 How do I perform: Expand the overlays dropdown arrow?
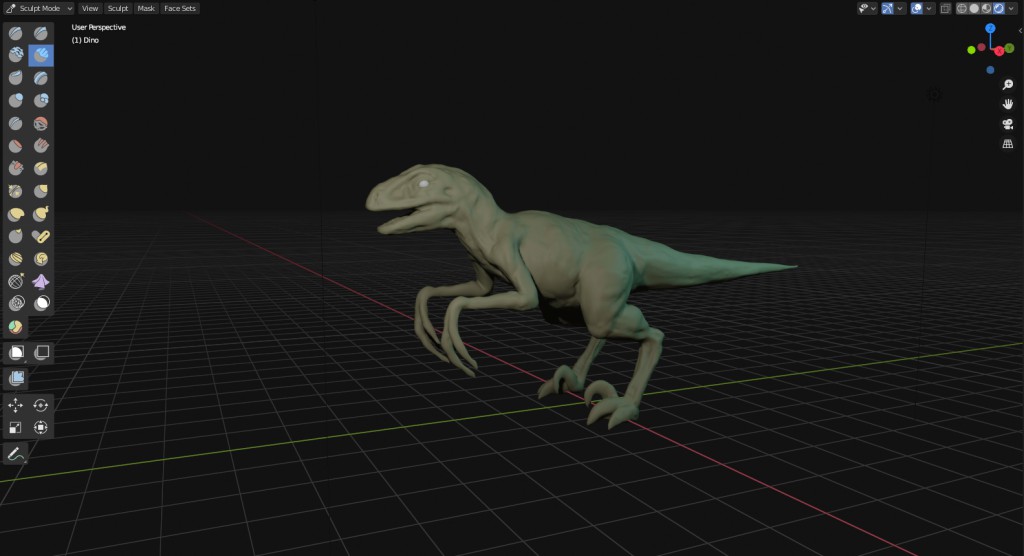point(930,8)
